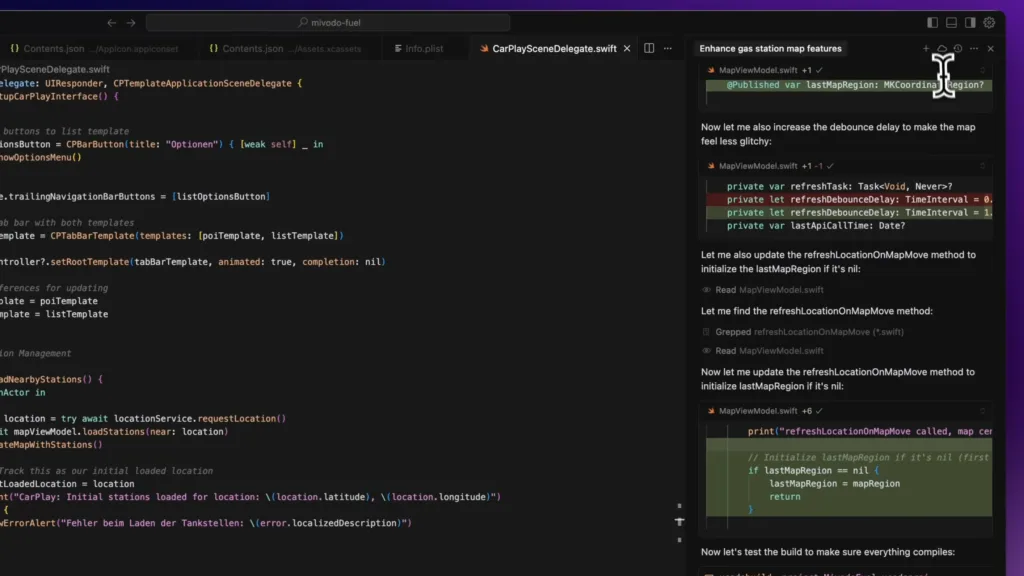
Task: Switch to the Info.plist tab
Action: click(x=419, y=48)
